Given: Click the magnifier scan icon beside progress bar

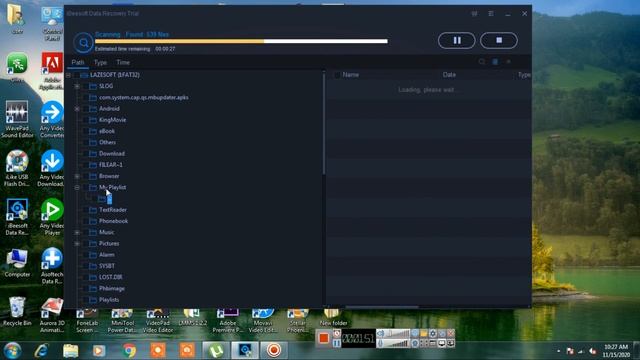Looking at the screenshot, I should coord(83,42).
